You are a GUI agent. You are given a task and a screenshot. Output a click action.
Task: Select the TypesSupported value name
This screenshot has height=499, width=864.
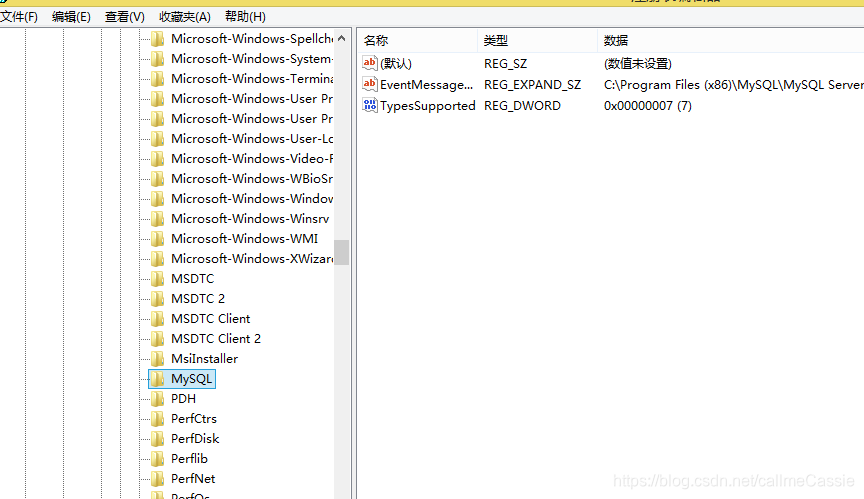pyautogui.click(x=428, y=106)
